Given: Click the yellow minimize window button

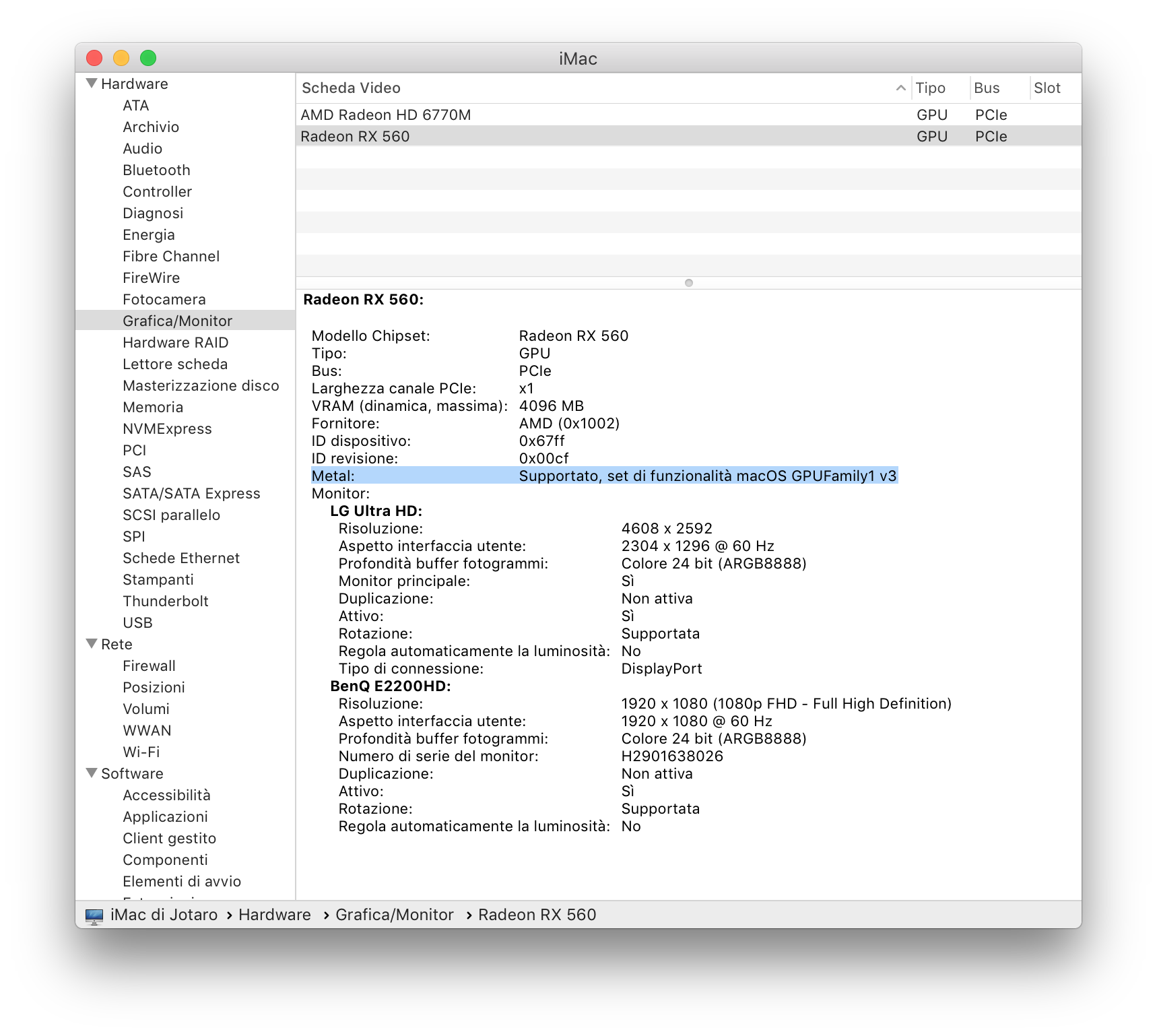Looking at the screenshot, I should pos(121,58).
